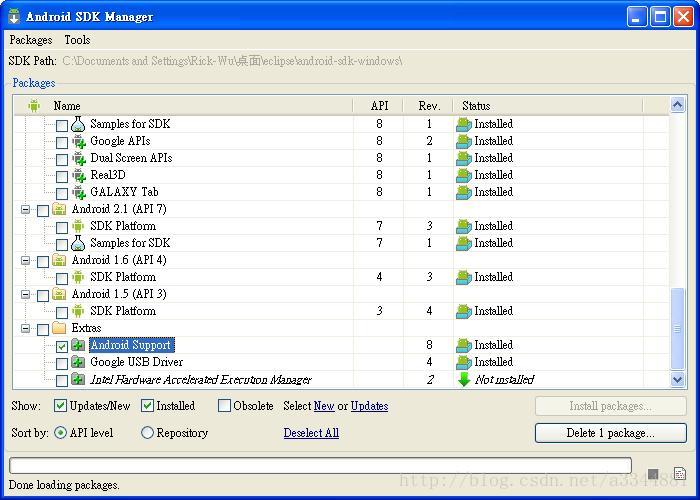This screenshot has height=500, width=700.
Task: Click the Delete 1 package button
Action: [610, 433]
